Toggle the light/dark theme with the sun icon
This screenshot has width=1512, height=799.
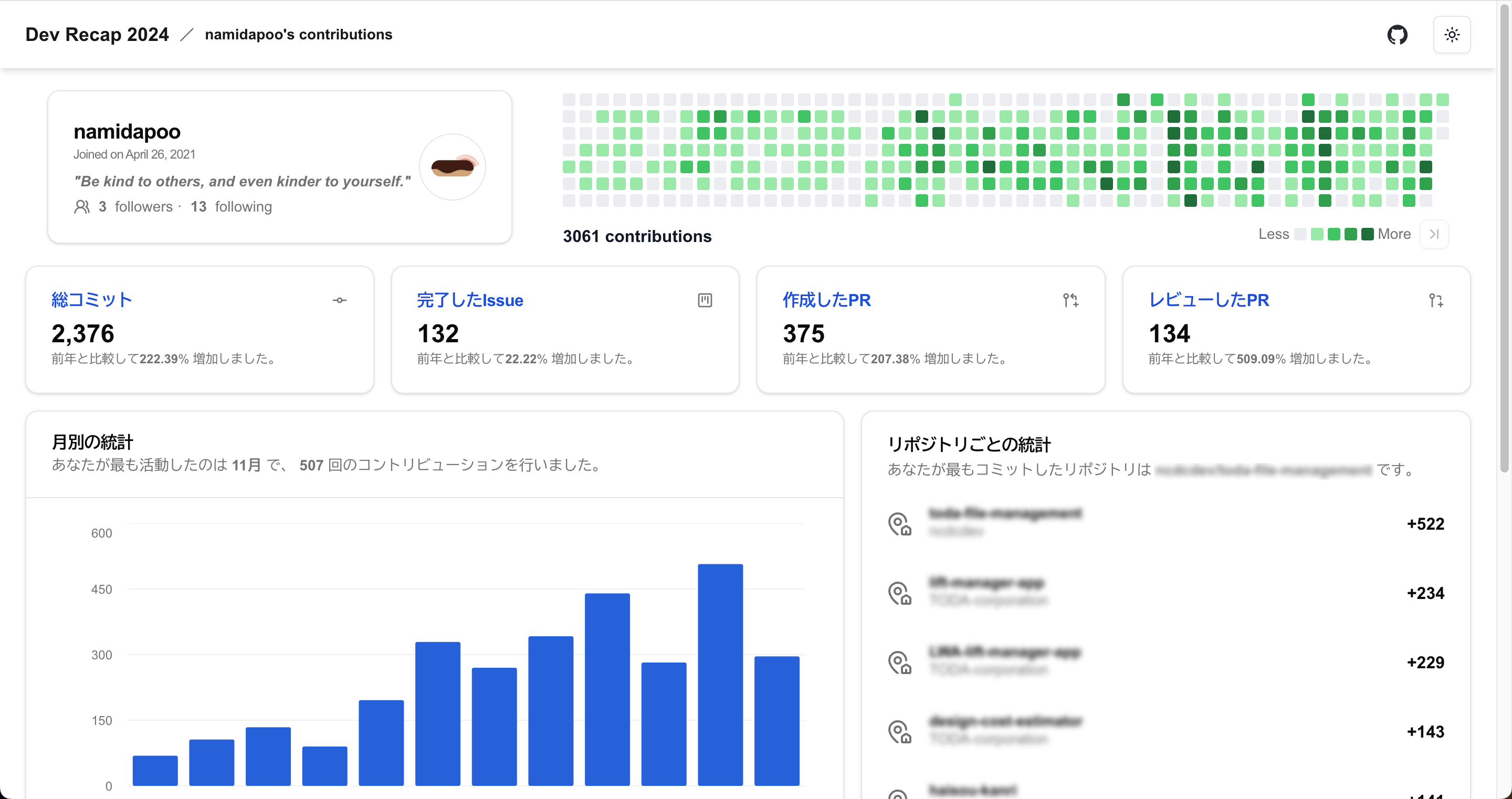(1452, 35)
